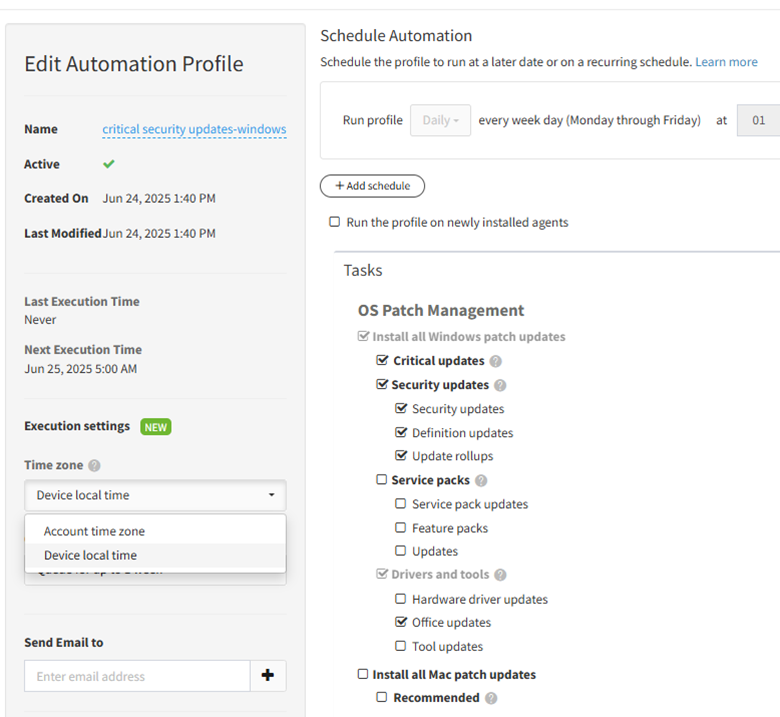The image size is (780, 717).
Task: Check Install all Mac patch updates
Action: click(x=363, y=674)
